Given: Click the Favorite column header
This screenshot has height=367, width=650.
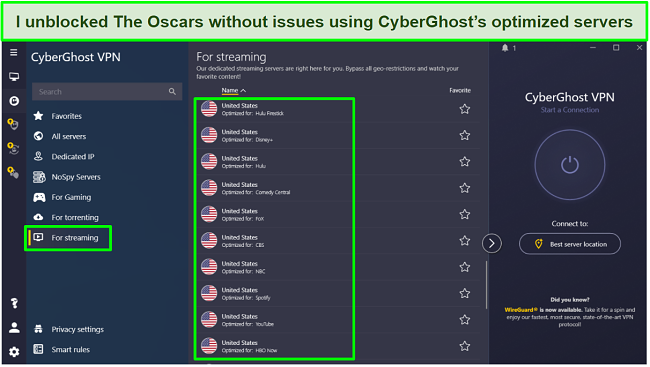Looking at the screenshot, I should click(x=460, y=90).
